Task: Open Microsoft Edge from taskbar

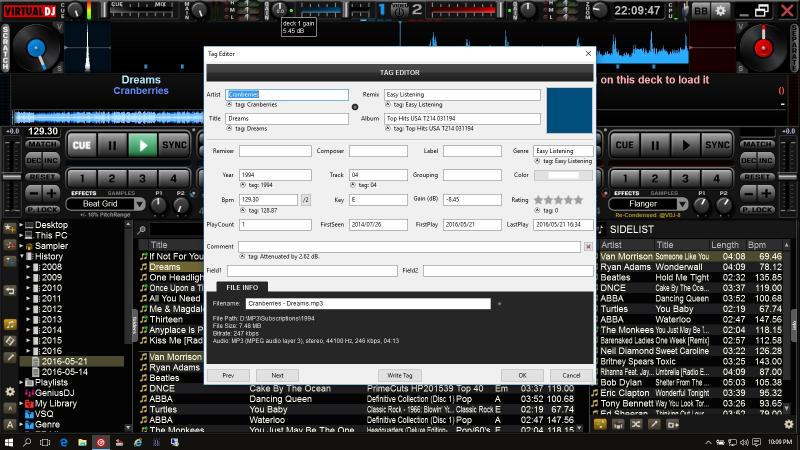Action: [x=64, y=442]
